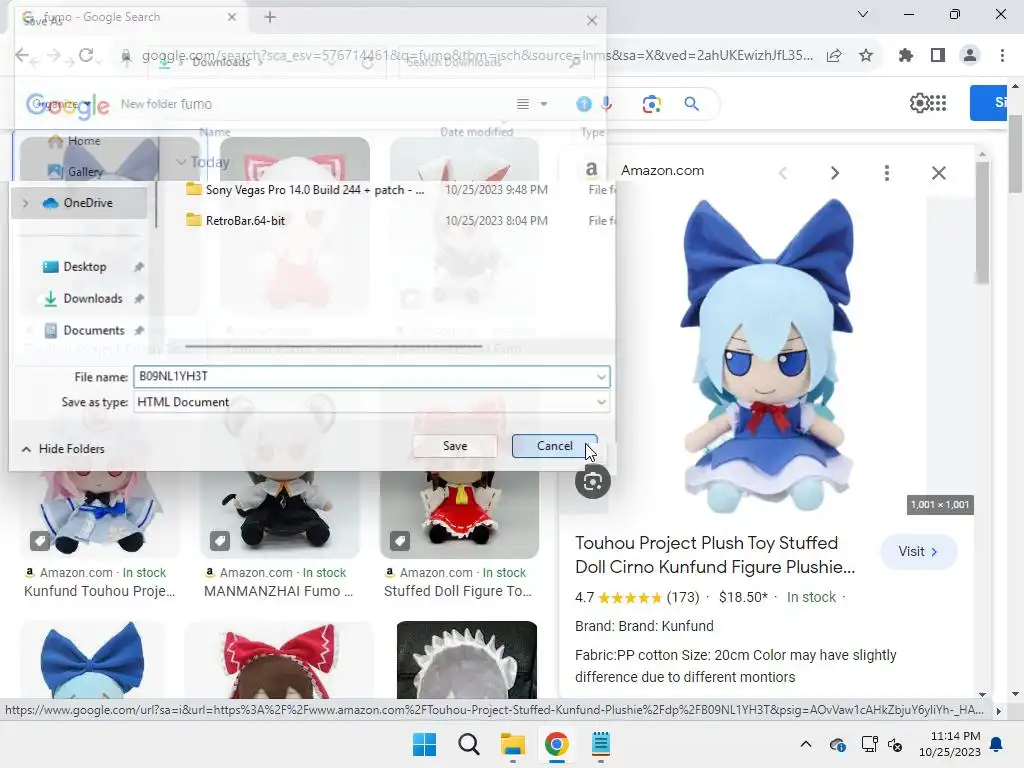Collapse the folder pane with Hide Folders
Screen dimensions: 1024x768
click(63, 449)
